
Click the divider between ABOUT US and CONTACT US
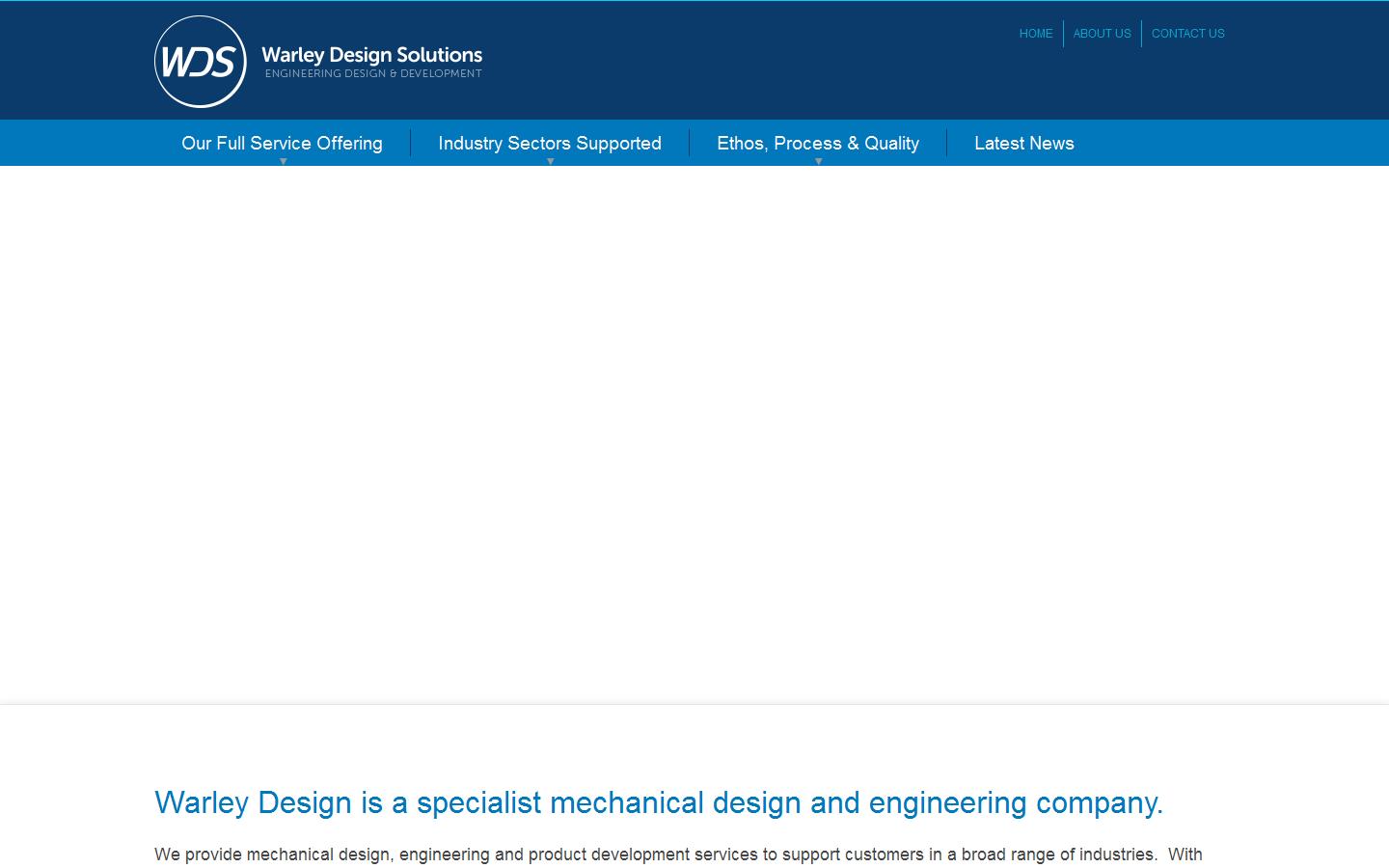coord(1143,33)
